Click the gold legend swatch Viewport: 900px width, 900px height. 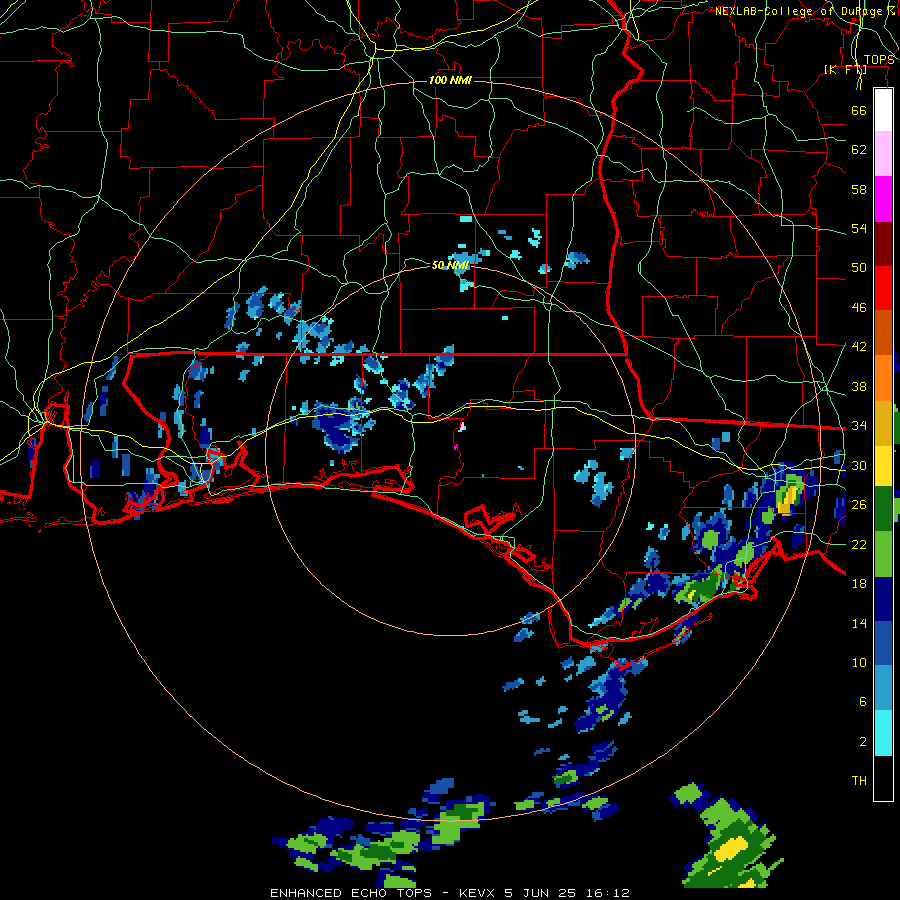883,423
